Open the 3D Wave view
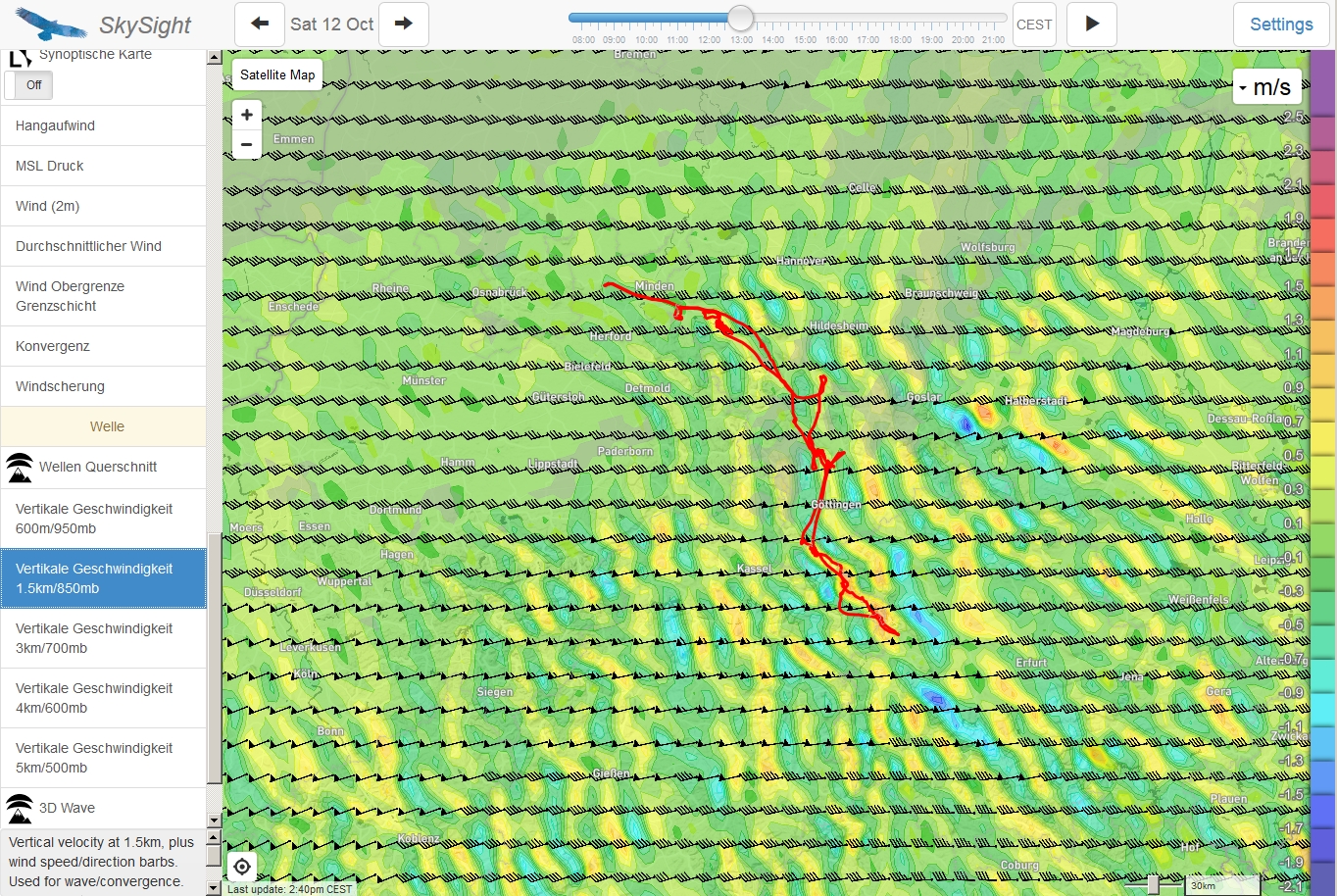The width and height of the screenshot is (1337, 896). (67, 809)
